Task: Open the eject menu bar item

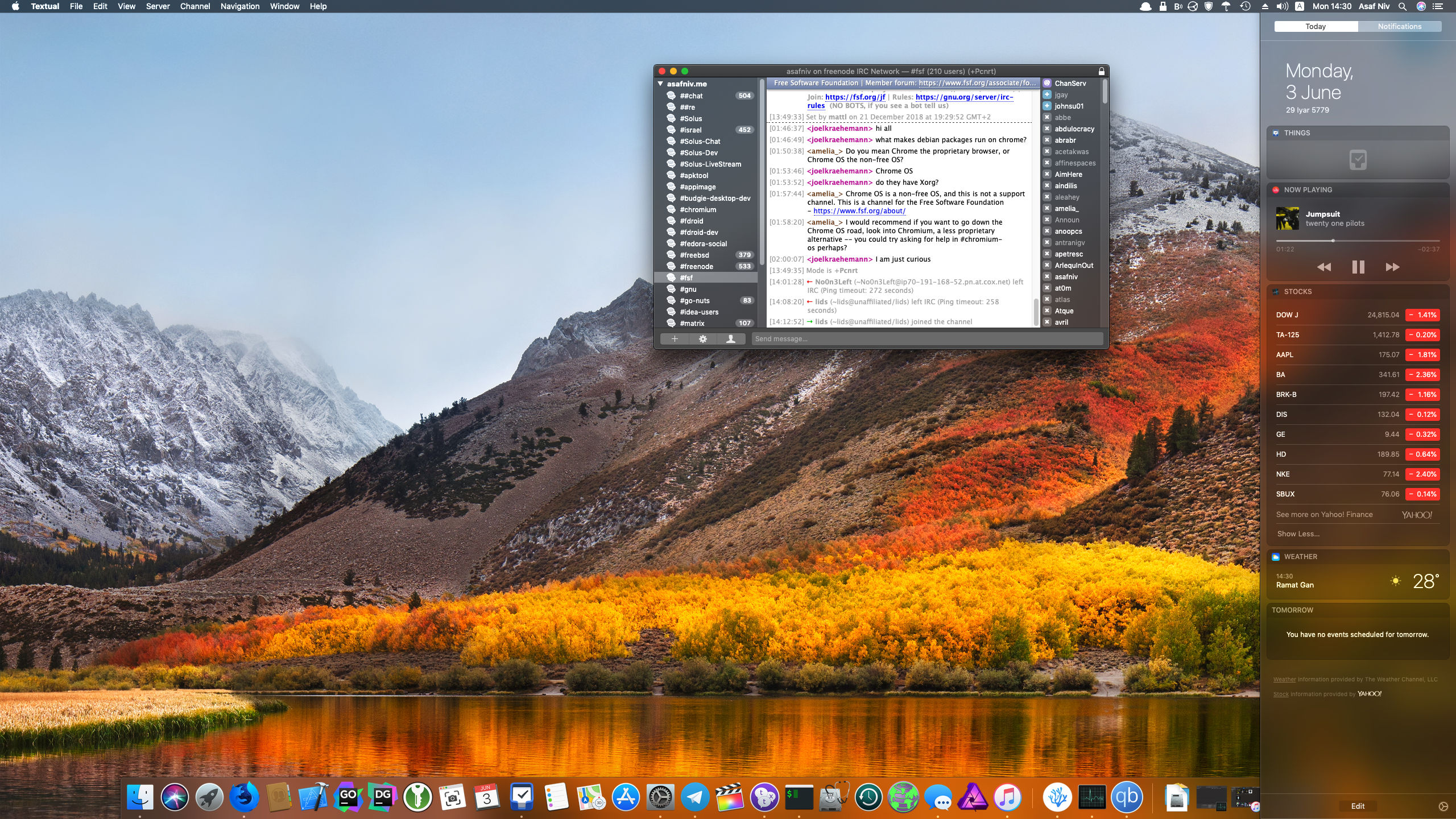Action: 1265,6
